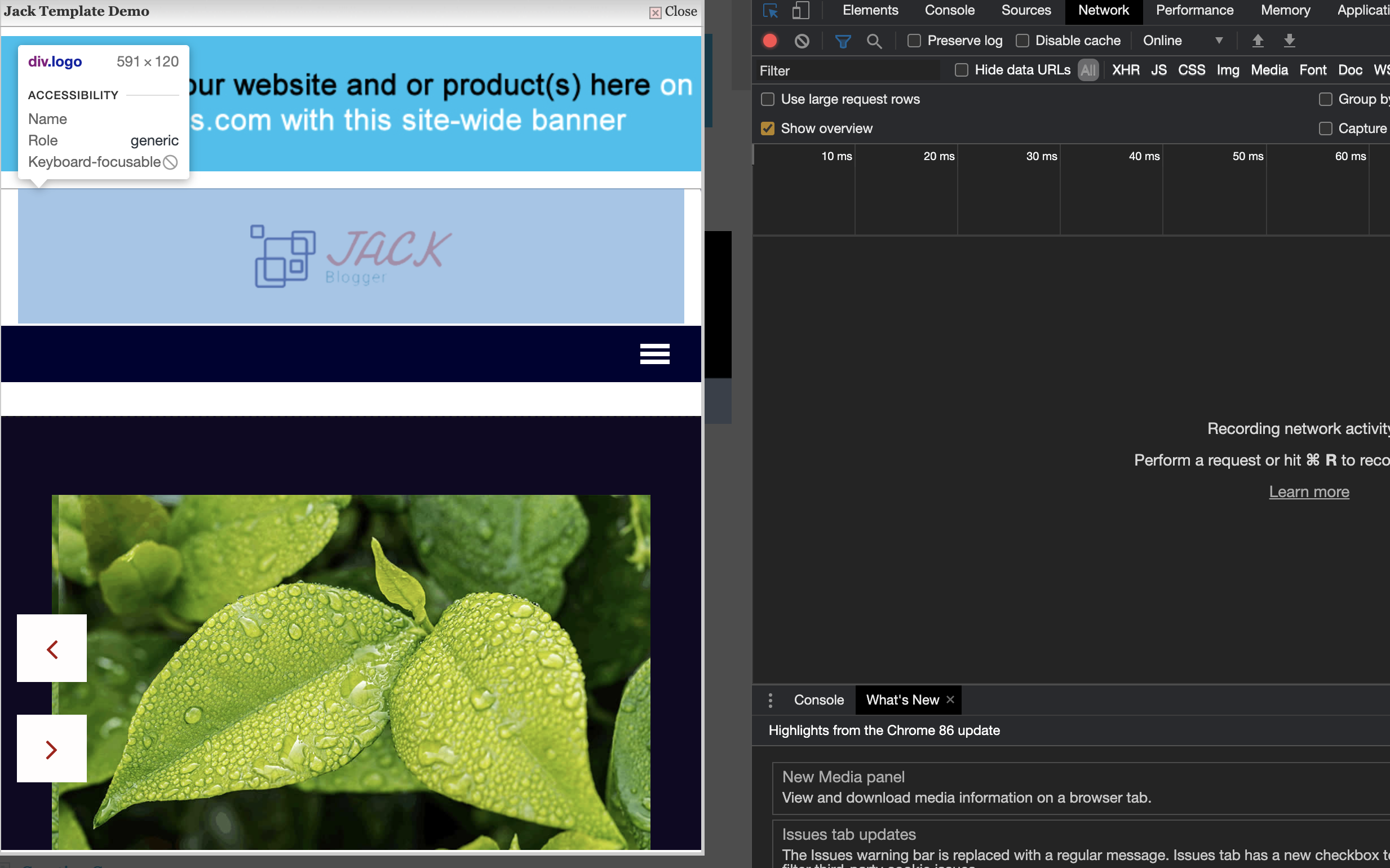The width and height of the screenshot is (1390, 868).
Task: Click the import HAR file arrow
Action: (x=1258, y=41)
